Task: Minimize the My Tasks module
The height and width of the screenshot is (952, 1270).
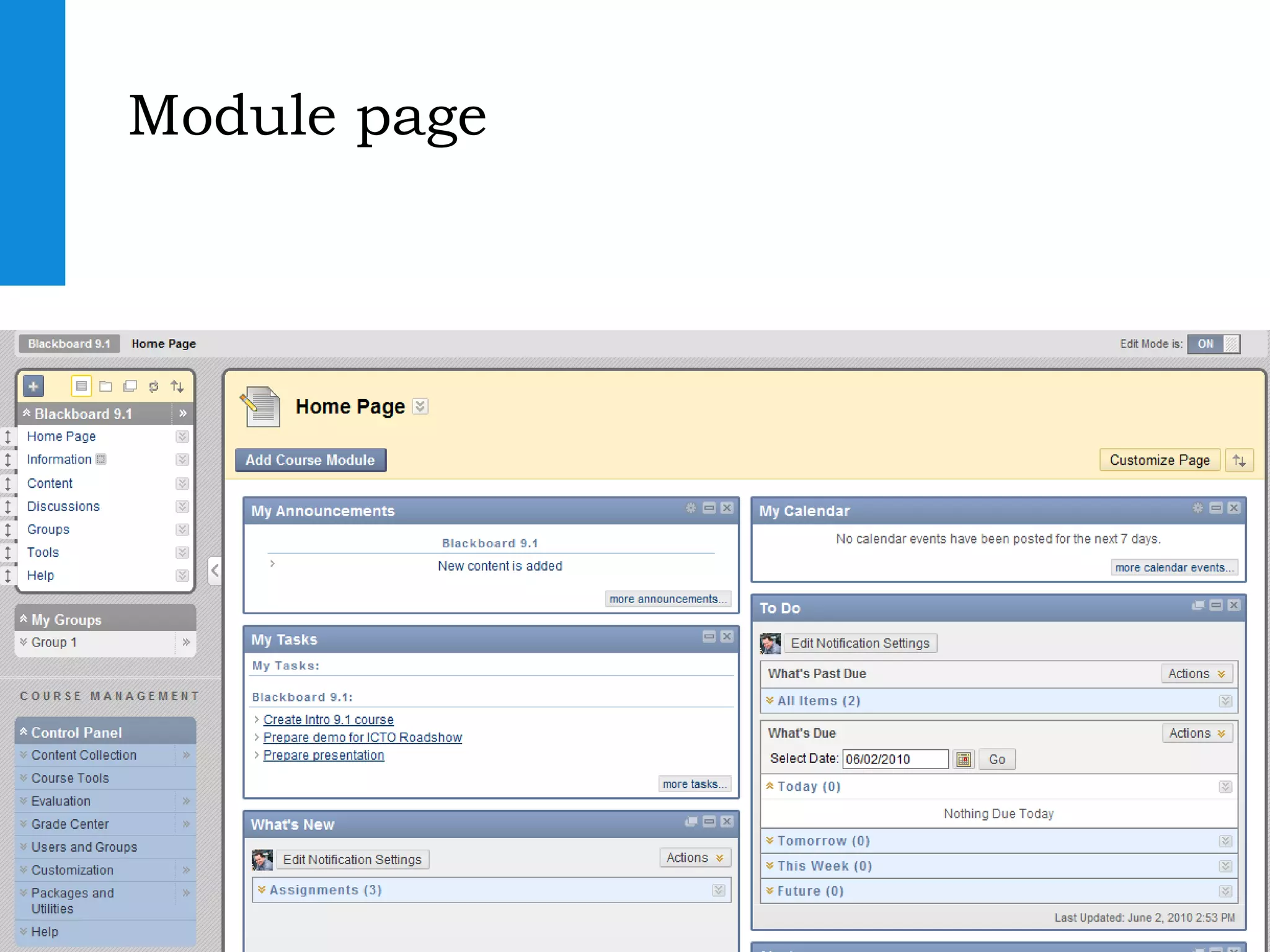Action: 709,636
